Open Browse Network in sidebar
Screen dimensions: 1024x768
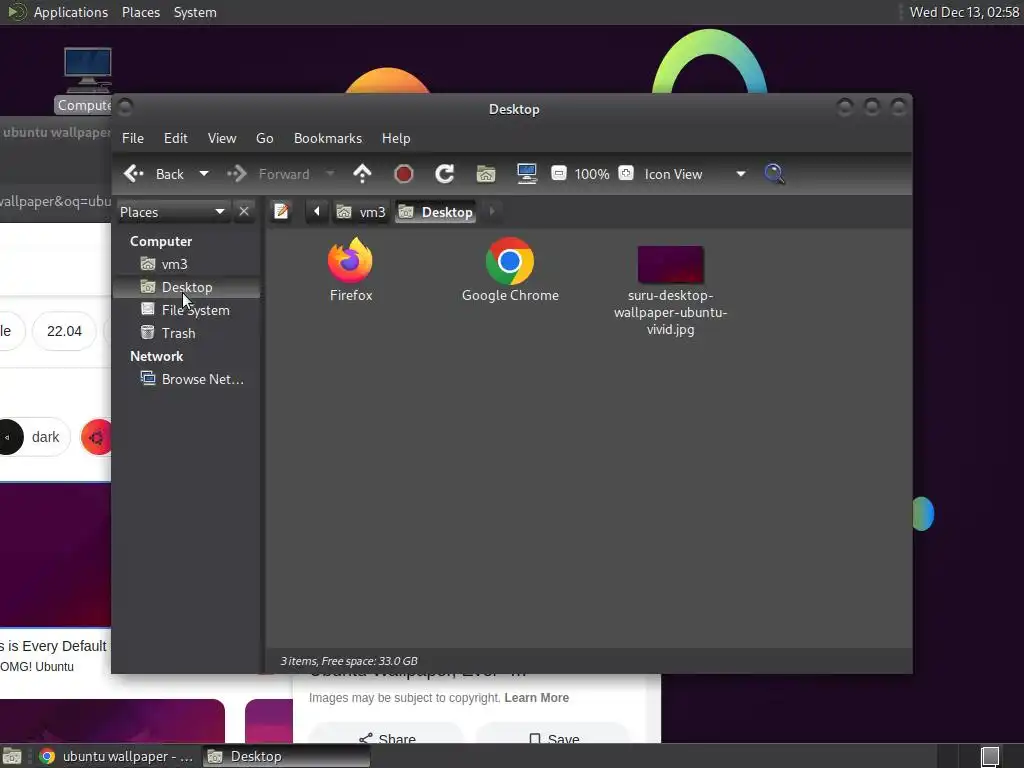pyautogui.click(x=187, y=379)
